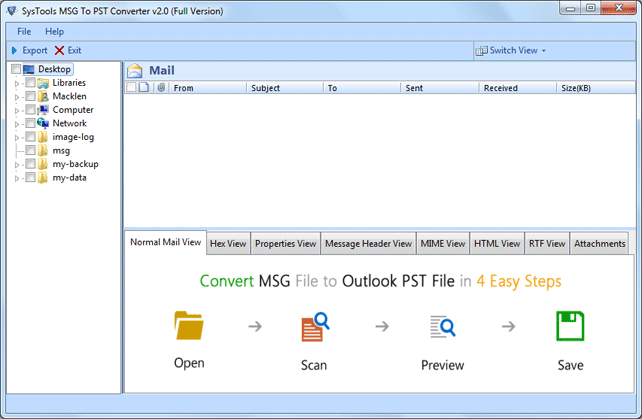Tick the Desktop checkbox
Viewport: 642px width, 419px height.
[16, 69]
